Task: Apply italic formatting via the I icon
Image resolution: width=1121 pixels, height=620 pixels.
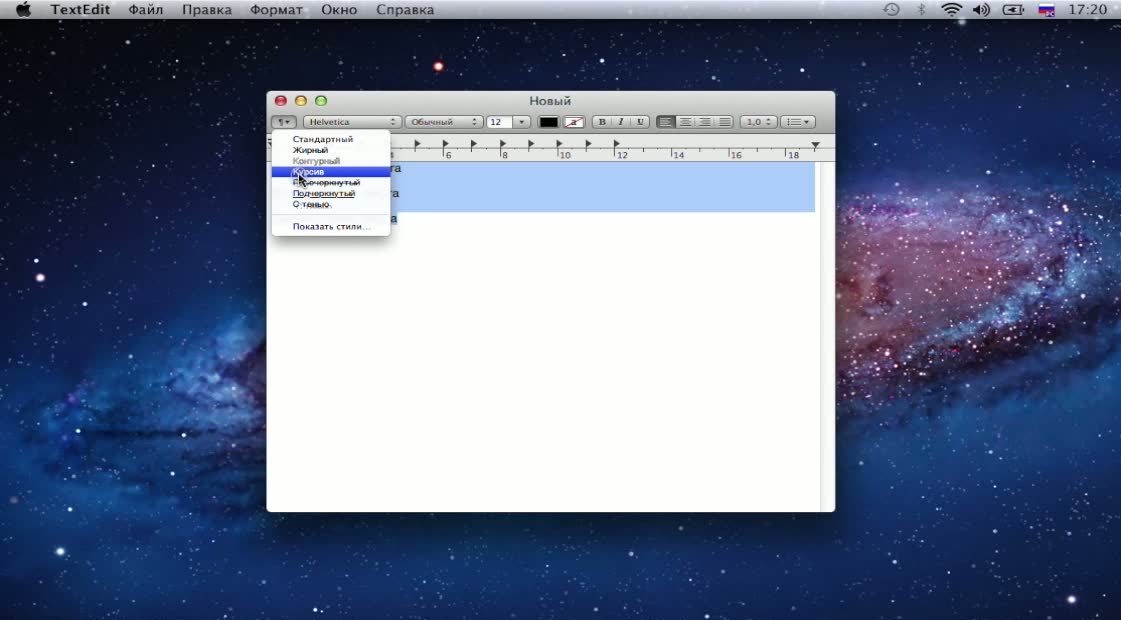Action: (x=620, y=121)
